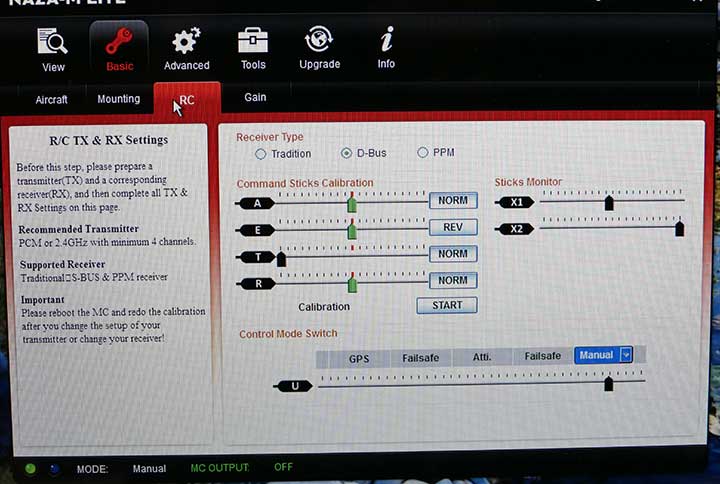Image resolution: width=720 pixels, height=484 pixels.
Task: Click the X1 monitor slider handle
Action: tap(609, 203)
